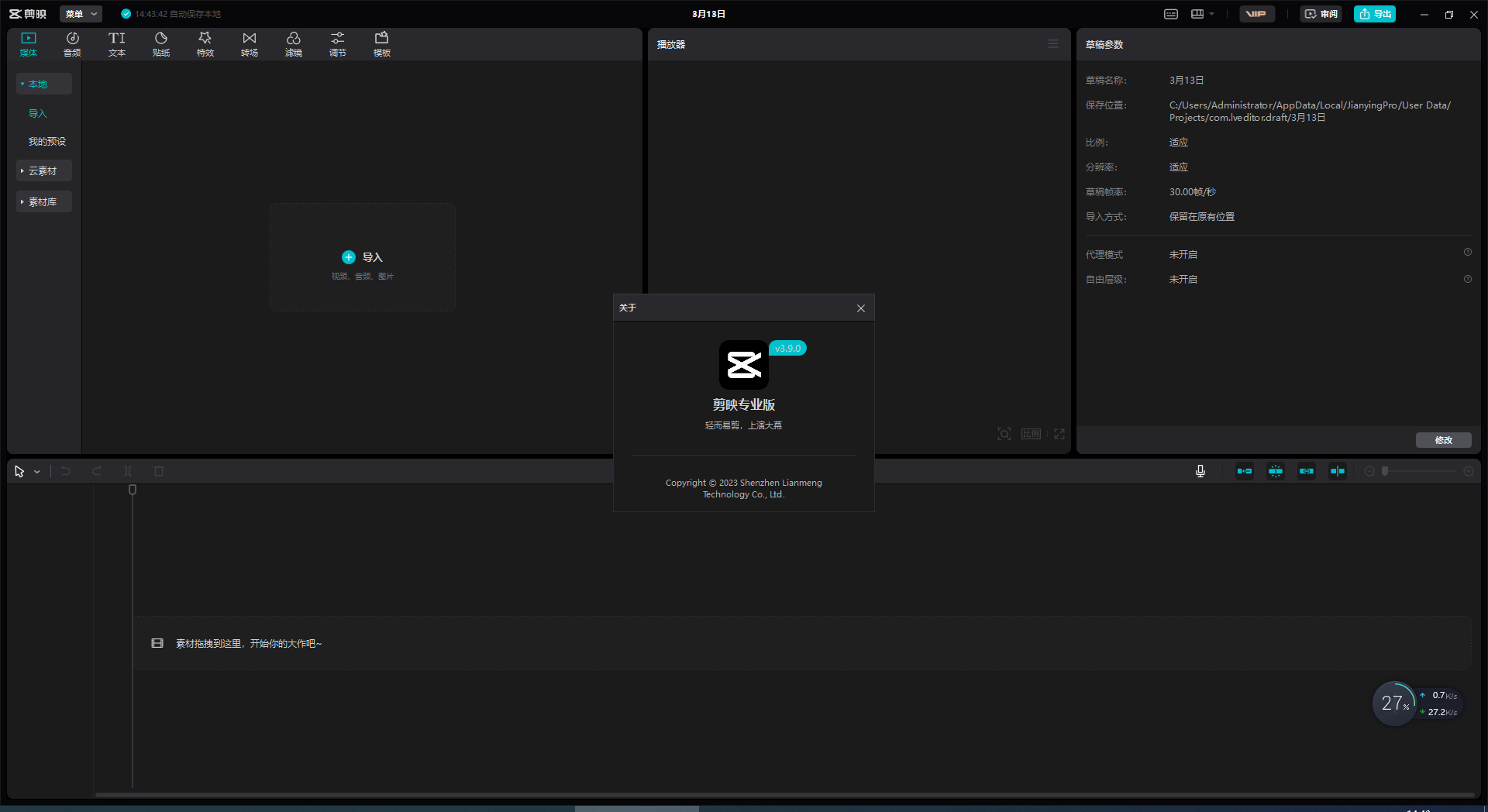This screenshot has width=1488, height=812.
Task: Open the keyboard shortcuts icon
Action: click(1171, 14)
